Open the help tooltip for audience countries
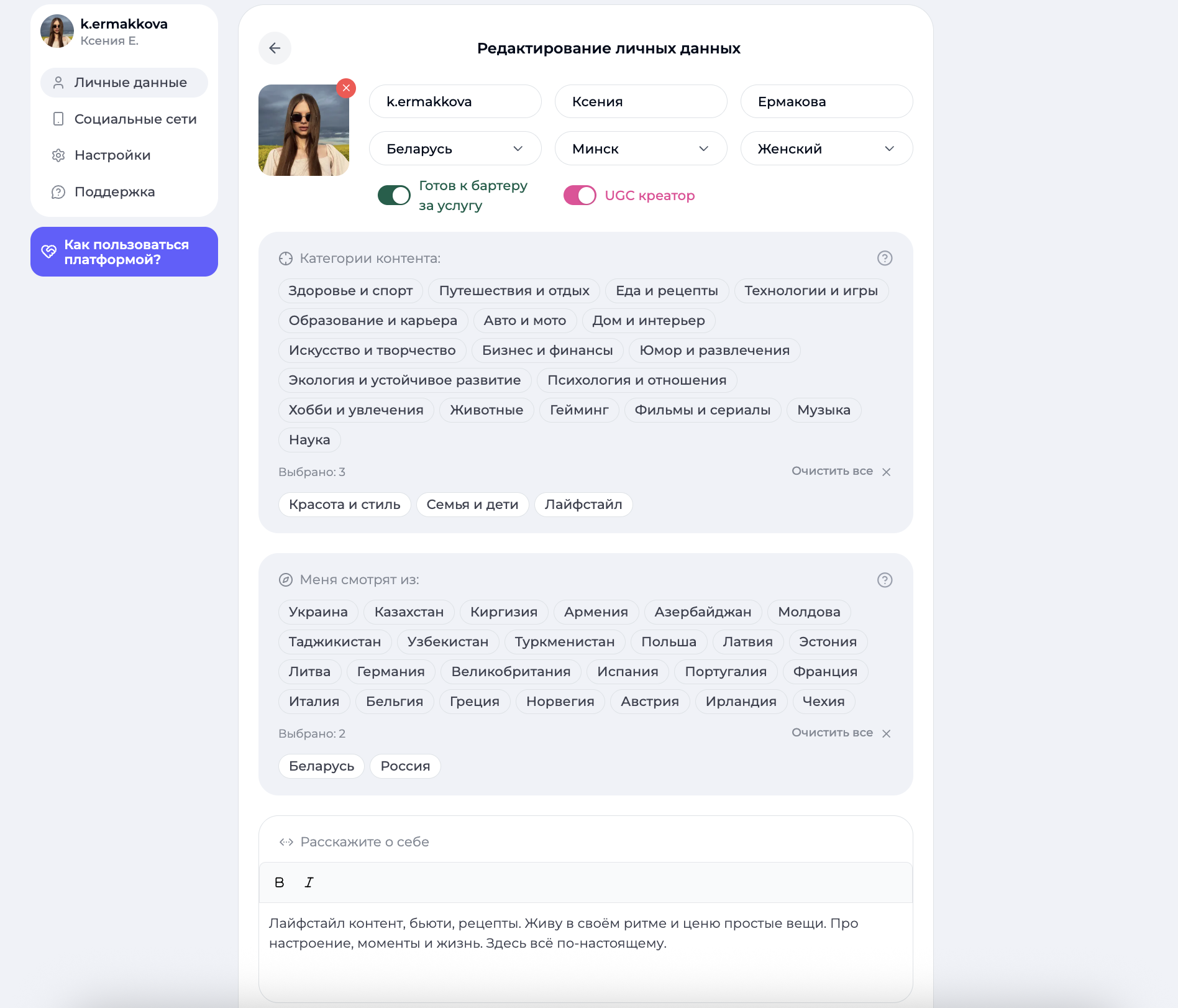Viewport: 1178px width, 1008px height. click(x=885, y=580)
